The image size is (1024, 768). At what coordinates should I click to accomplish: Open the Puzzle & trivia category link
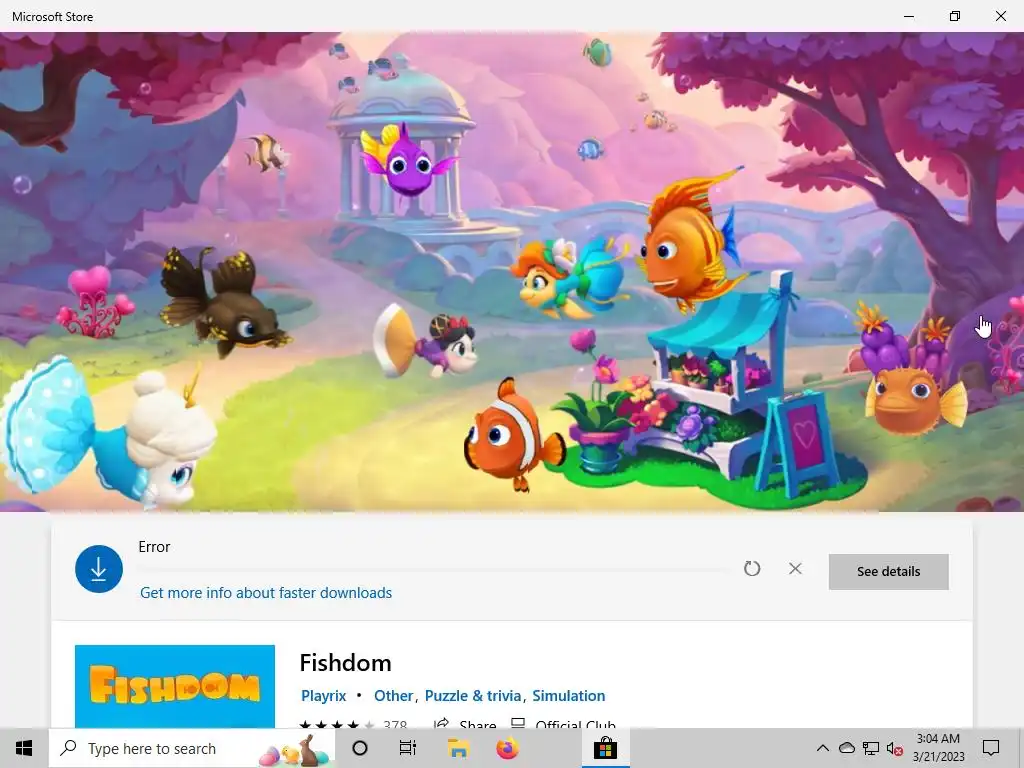pyautogui.click(x=473, y=696)
